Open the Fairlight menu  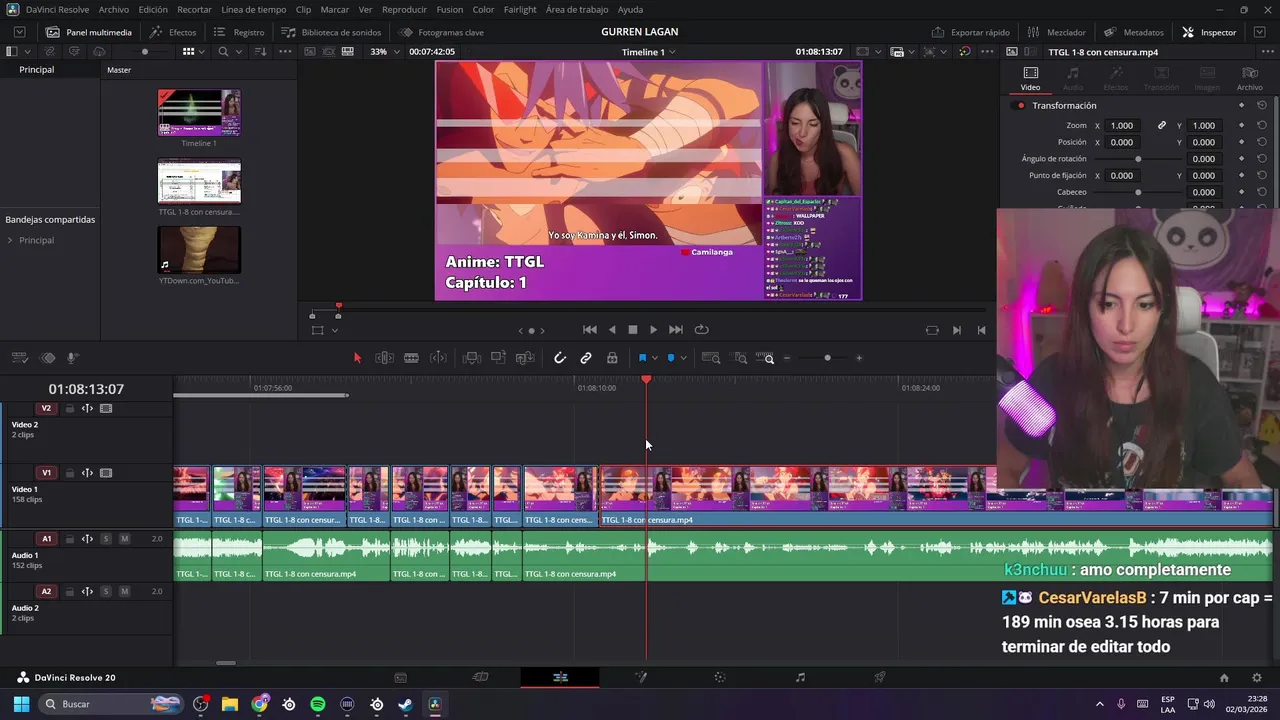pos(520,9)
